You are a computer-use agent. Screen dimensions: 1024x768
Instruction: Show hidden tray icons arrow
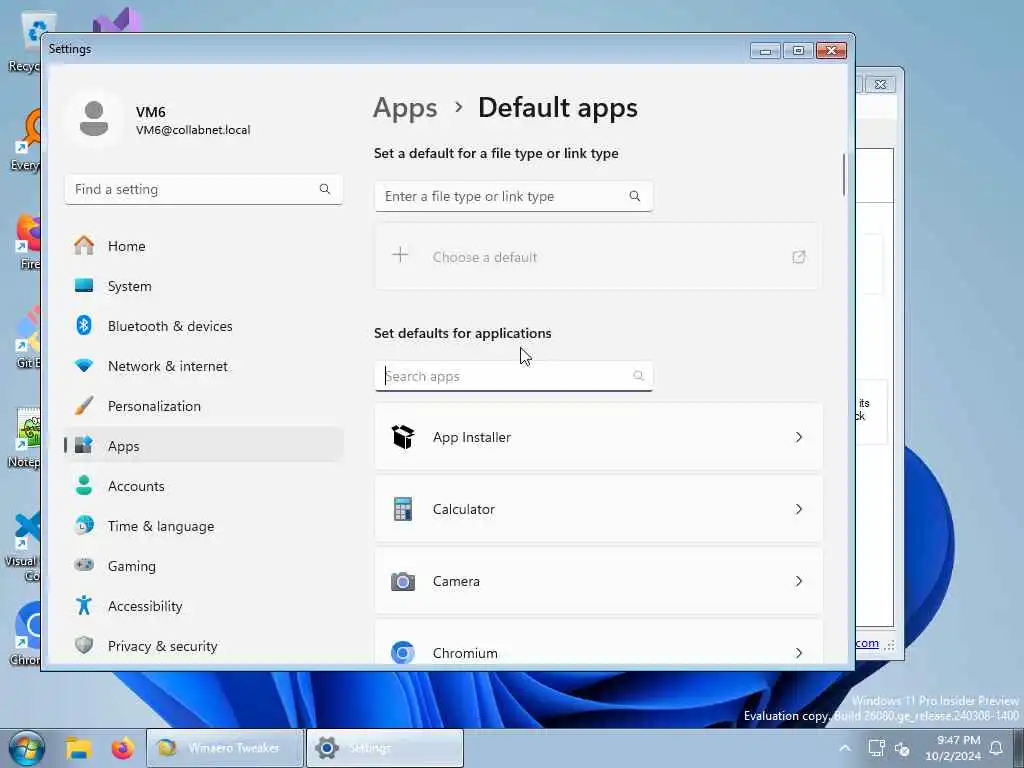pyautogui.click(x=844, y=748)
